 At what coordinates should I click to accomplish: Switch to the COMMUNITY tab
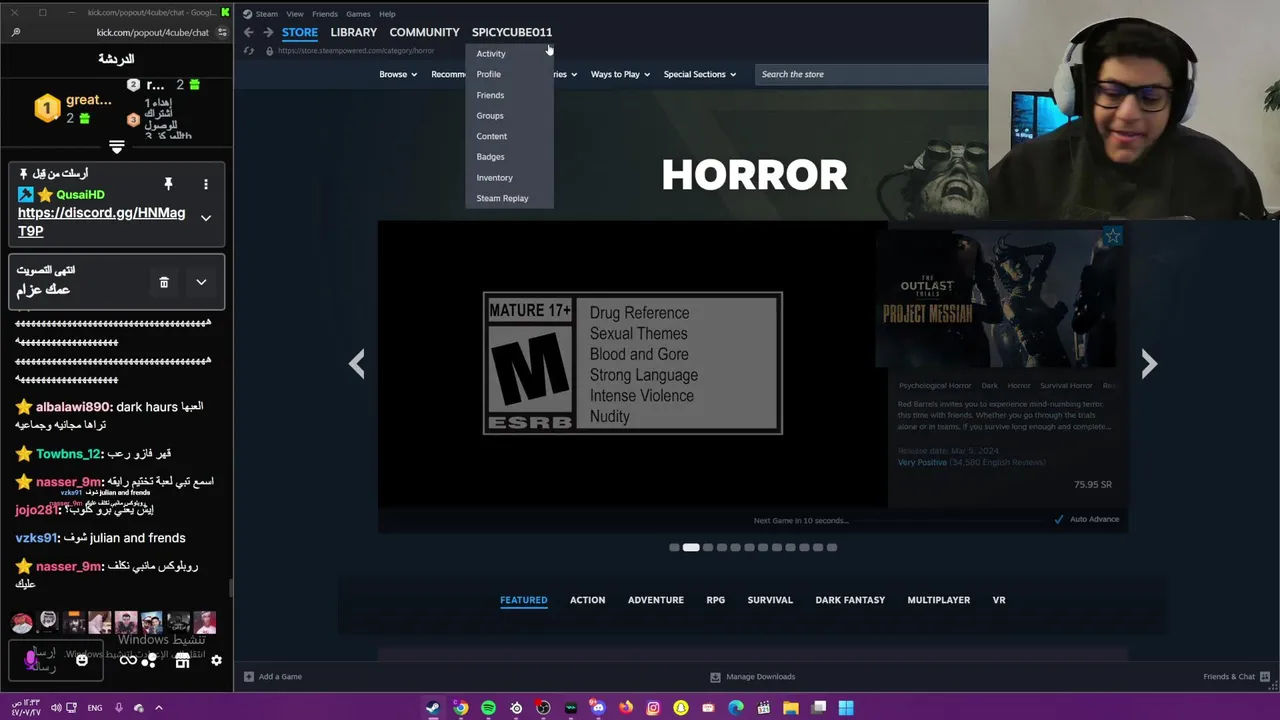coord(424,32)
